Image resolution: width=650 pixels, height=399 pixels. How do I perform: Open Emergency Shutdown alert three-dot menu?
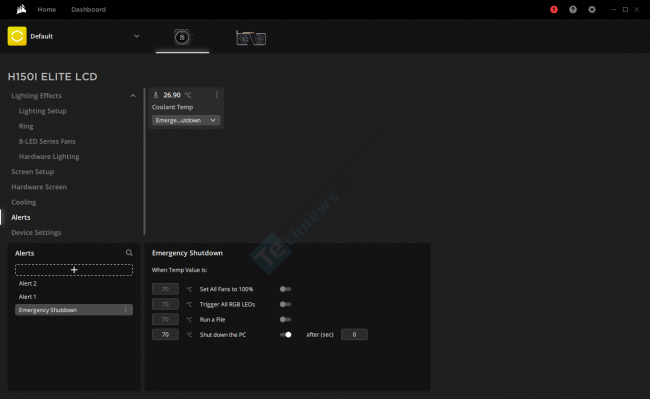126,310
